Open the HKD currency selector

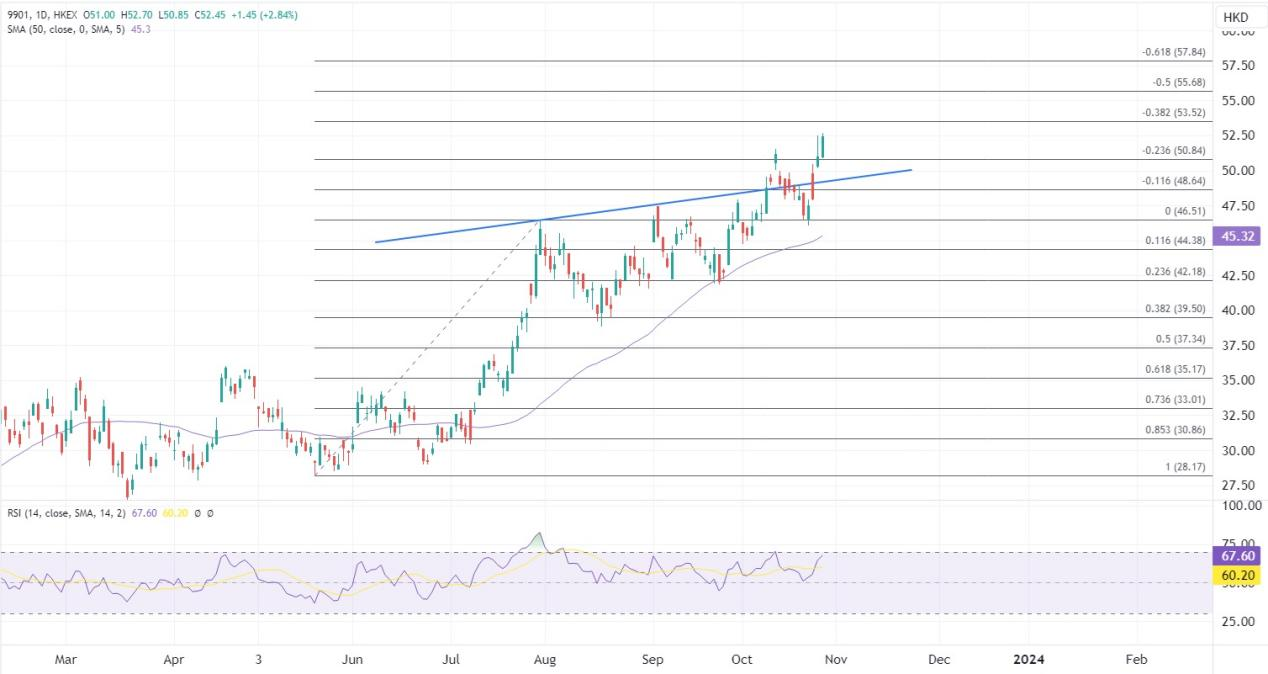coord(1236,18)
